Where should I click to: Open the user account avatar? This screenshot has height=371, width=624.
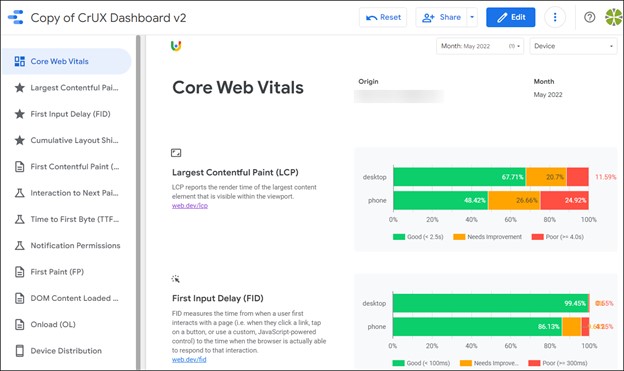tap(614, 17)
